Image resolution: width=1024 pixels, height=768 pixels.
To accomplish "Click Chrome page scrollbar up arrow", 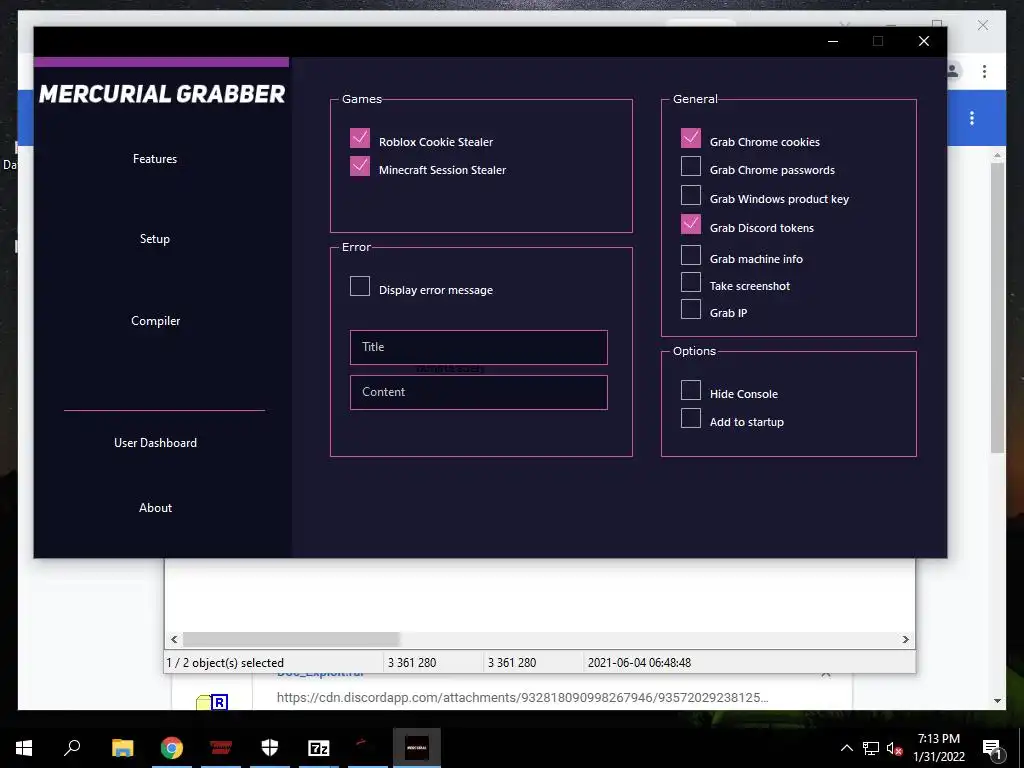I will click(997, 155).
